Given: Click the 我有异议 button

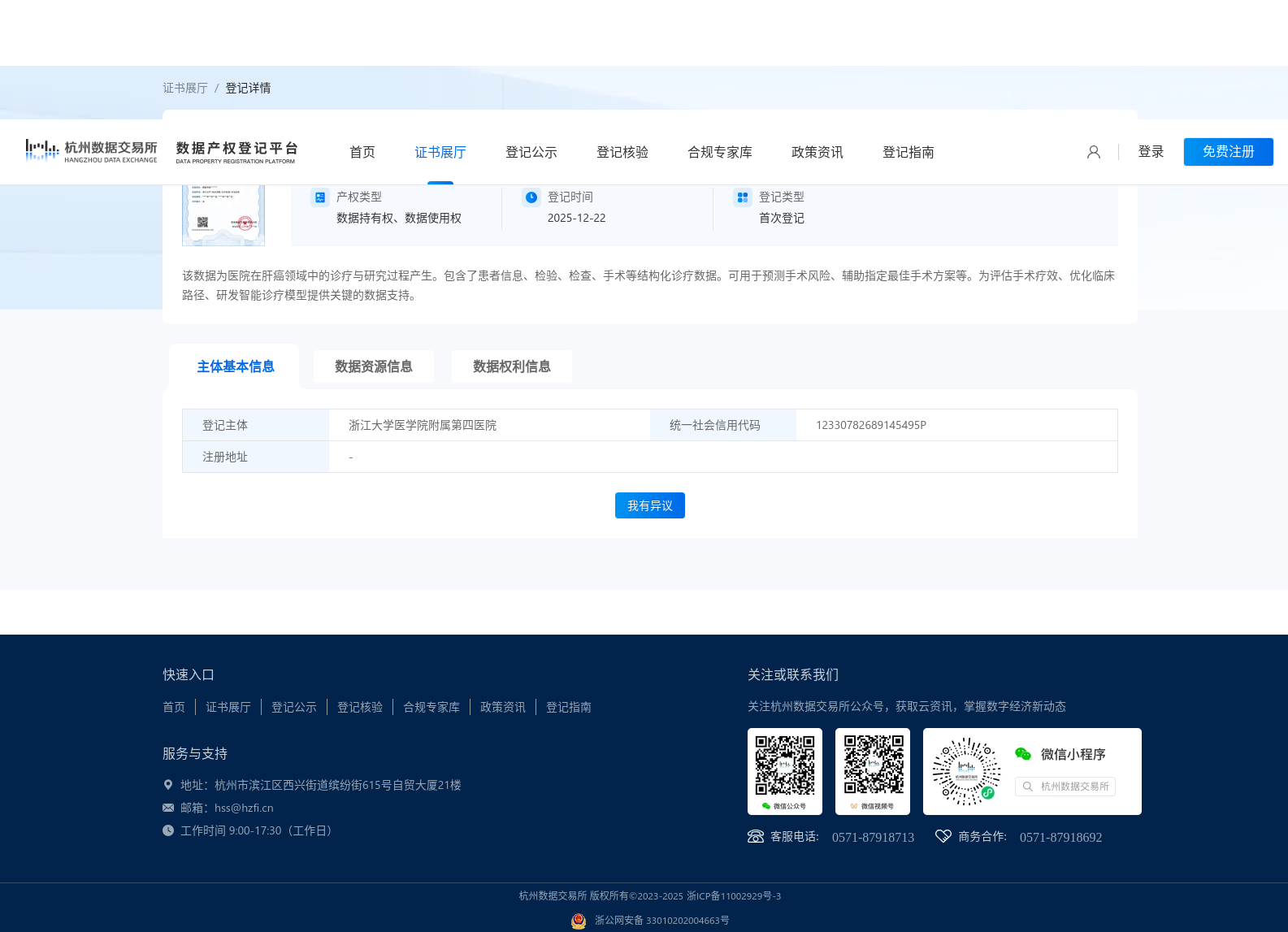Looking at the screenshot, I should pyautogui.click(x=650, y=505).
